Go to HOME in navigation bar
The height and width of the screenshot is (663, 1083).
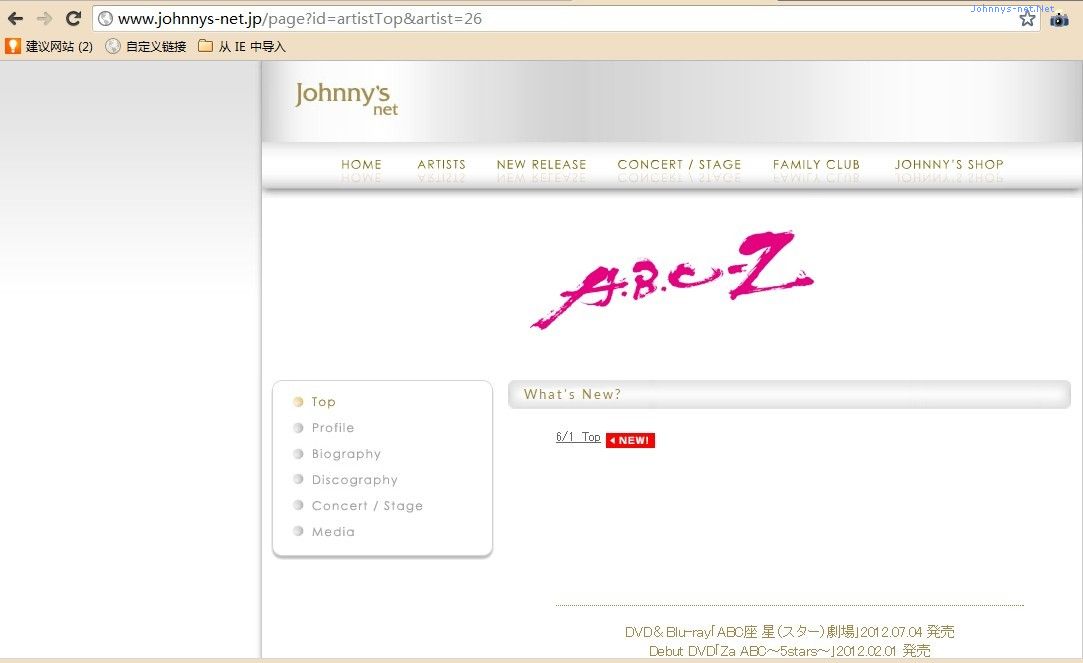pos(361,164)
